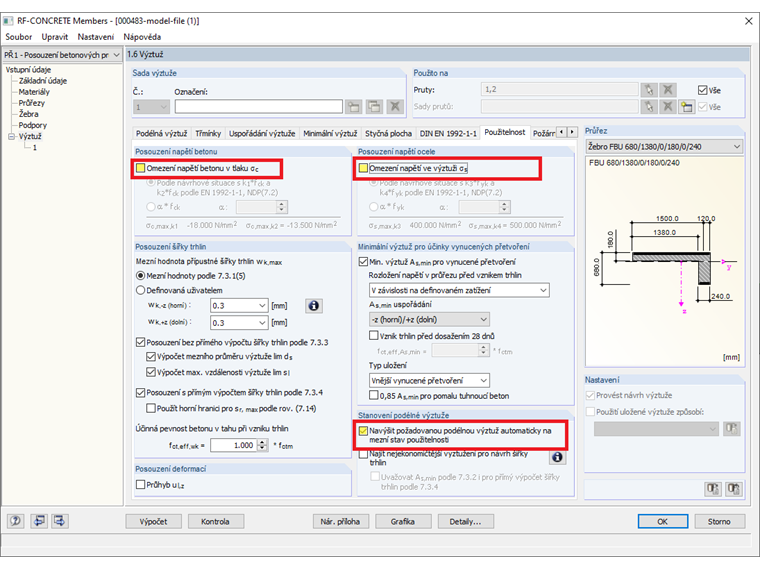Open crack width info button beside wk fields
The image size is (760, 570).
click(x=314, y=306)
